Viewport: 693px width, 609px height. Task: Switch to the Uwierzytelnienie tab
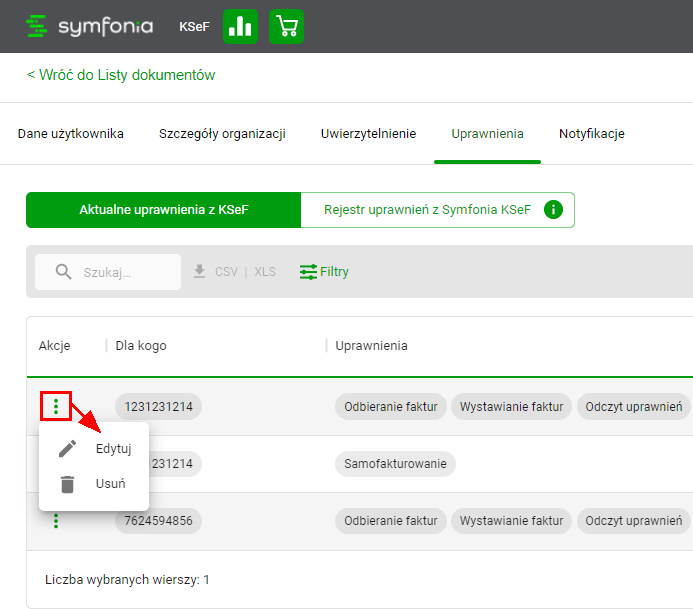[x=368, y=134]
